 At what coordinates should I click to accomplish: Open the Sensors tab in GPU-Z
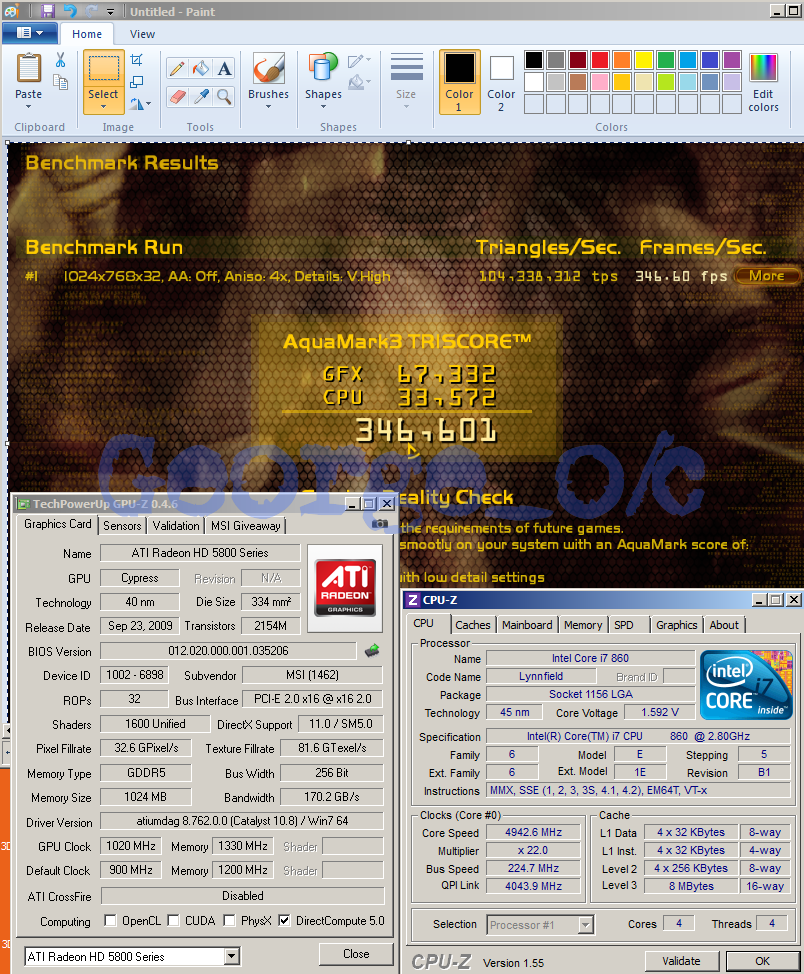[x=122, y=526]
